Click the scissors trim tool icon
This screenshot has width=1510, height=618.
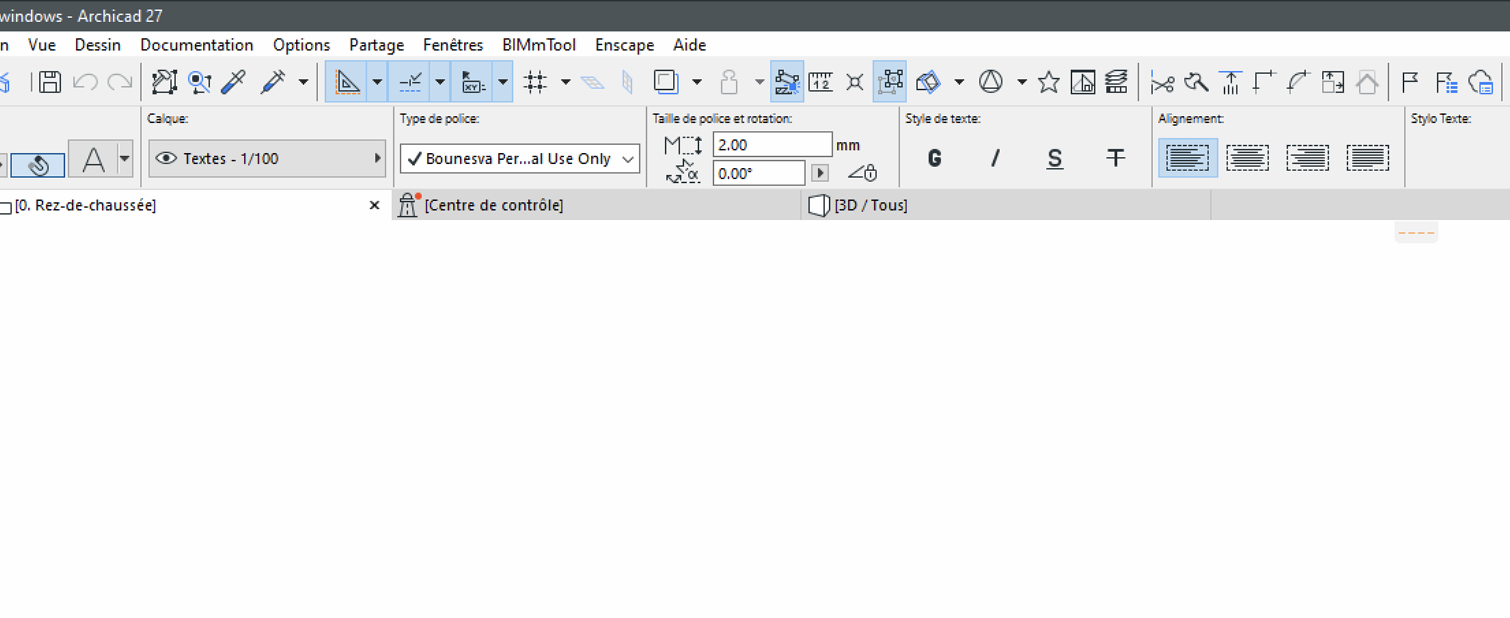1162,82
